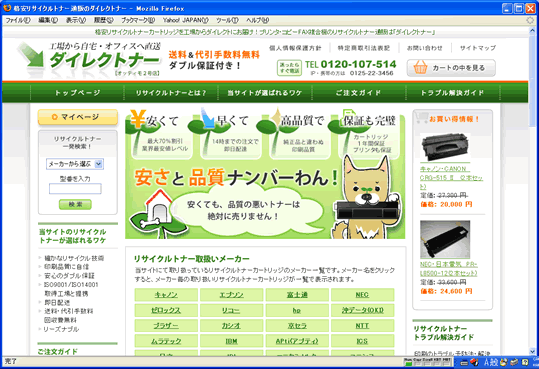Click the NEC toner cartridge thumbnail
This screenshot has height=369, width=539.
coord(445,239)
